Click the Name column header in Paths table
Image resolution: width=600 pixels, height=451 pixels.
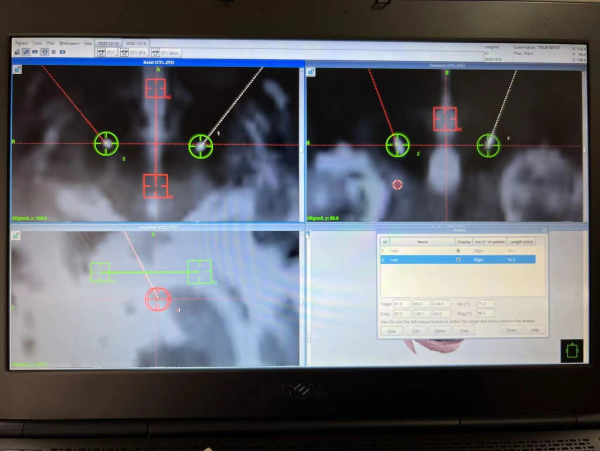click(x=422, y=241)
